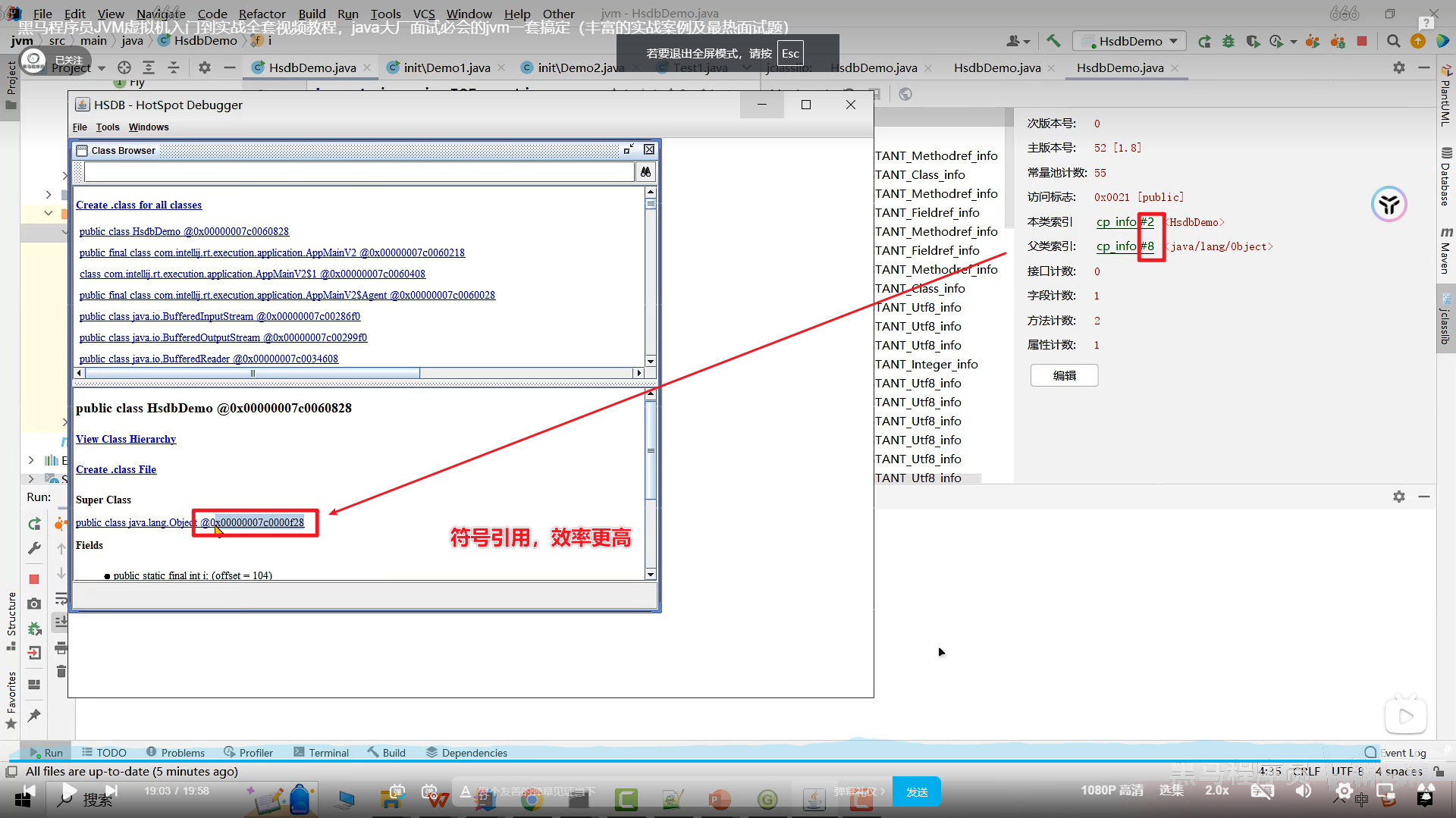Open the Tools menu in HSDB window
Image resolution: width=1456 pixels, height=818 pixels.
[x=107, y=127]
